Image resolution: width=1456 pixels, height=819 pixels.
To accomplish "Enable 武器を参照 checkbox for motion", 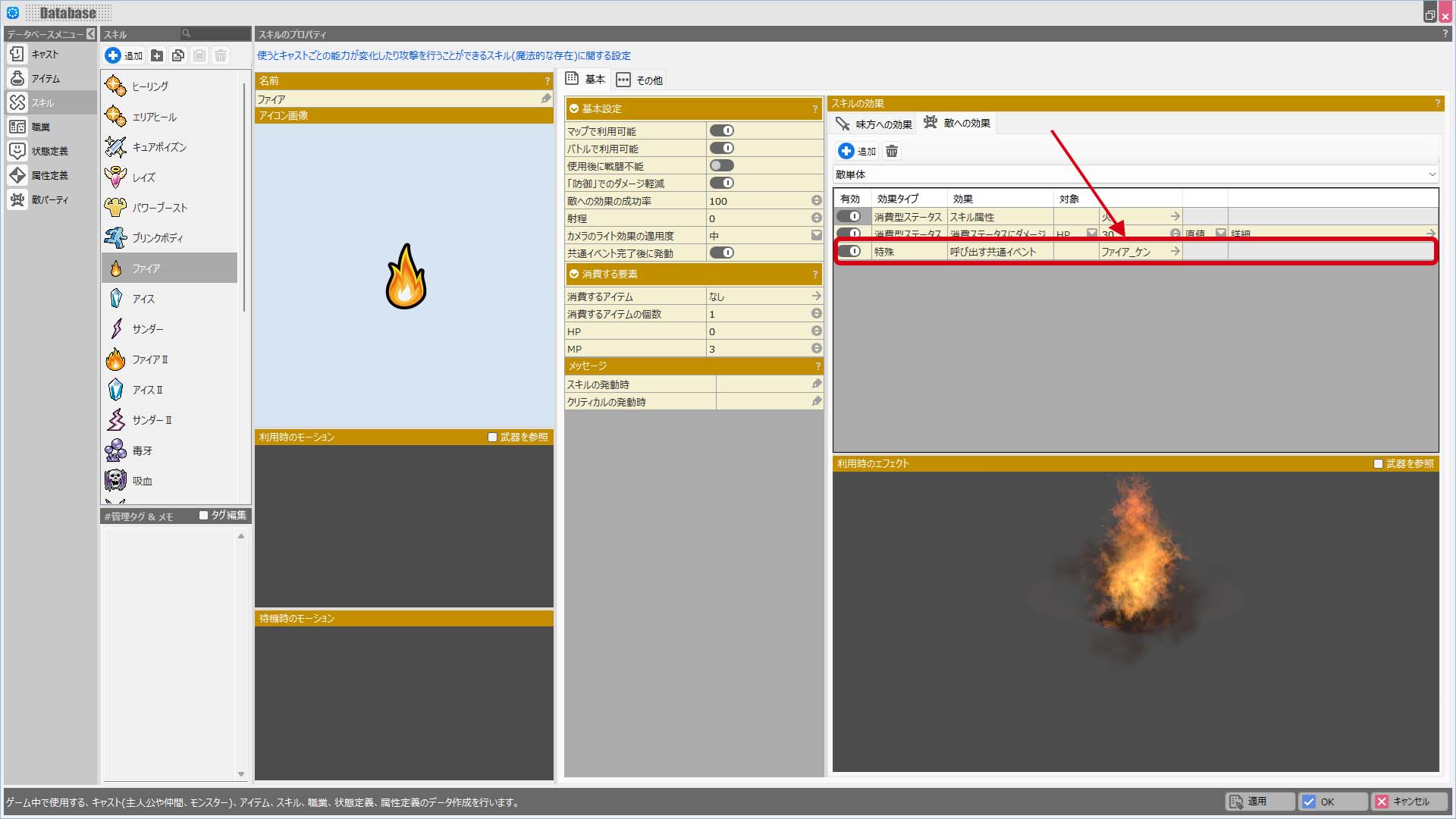I will (492, 438).
